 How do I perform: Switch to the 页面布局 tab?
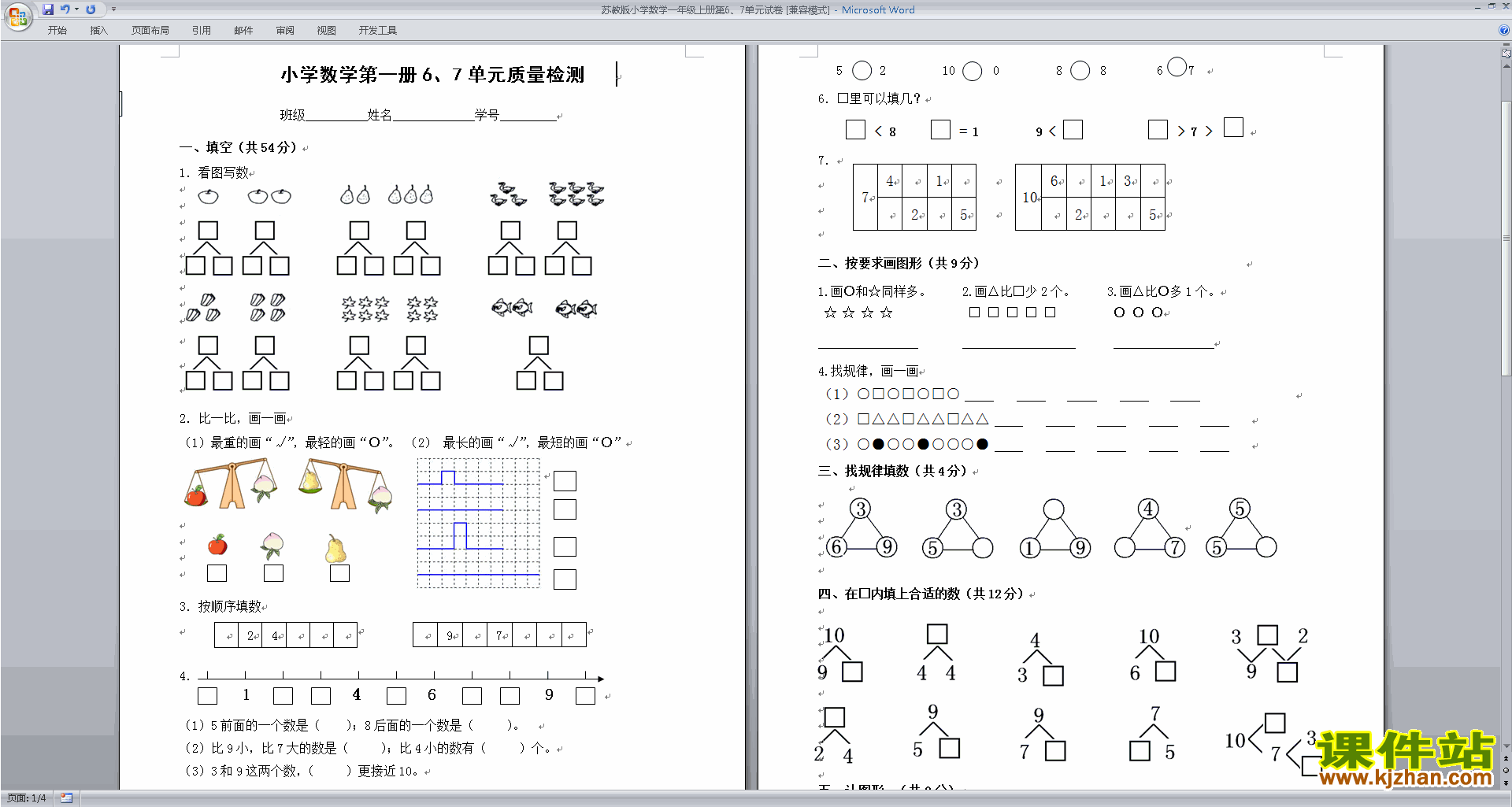point(150,30)
